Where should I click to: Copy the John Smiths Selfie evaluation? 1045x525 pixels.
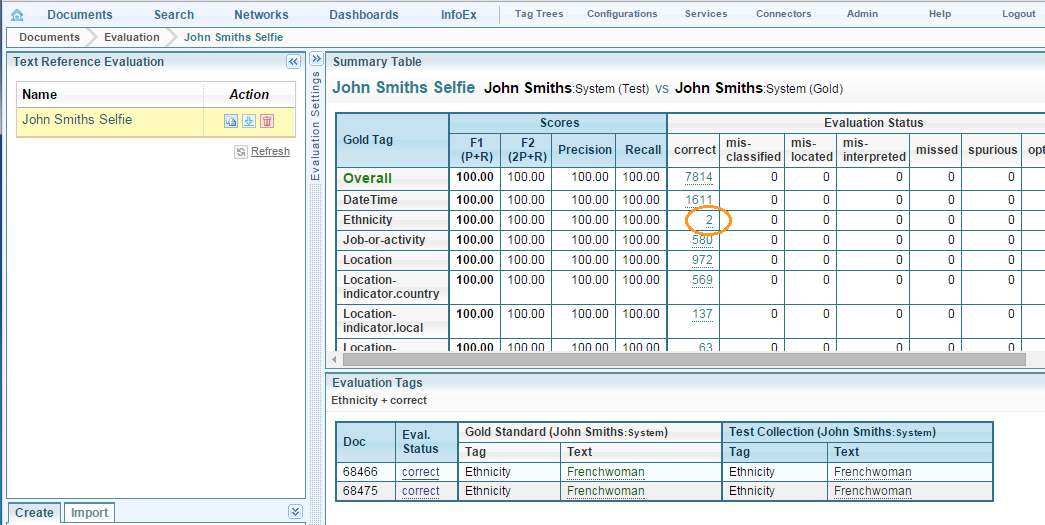231,121
